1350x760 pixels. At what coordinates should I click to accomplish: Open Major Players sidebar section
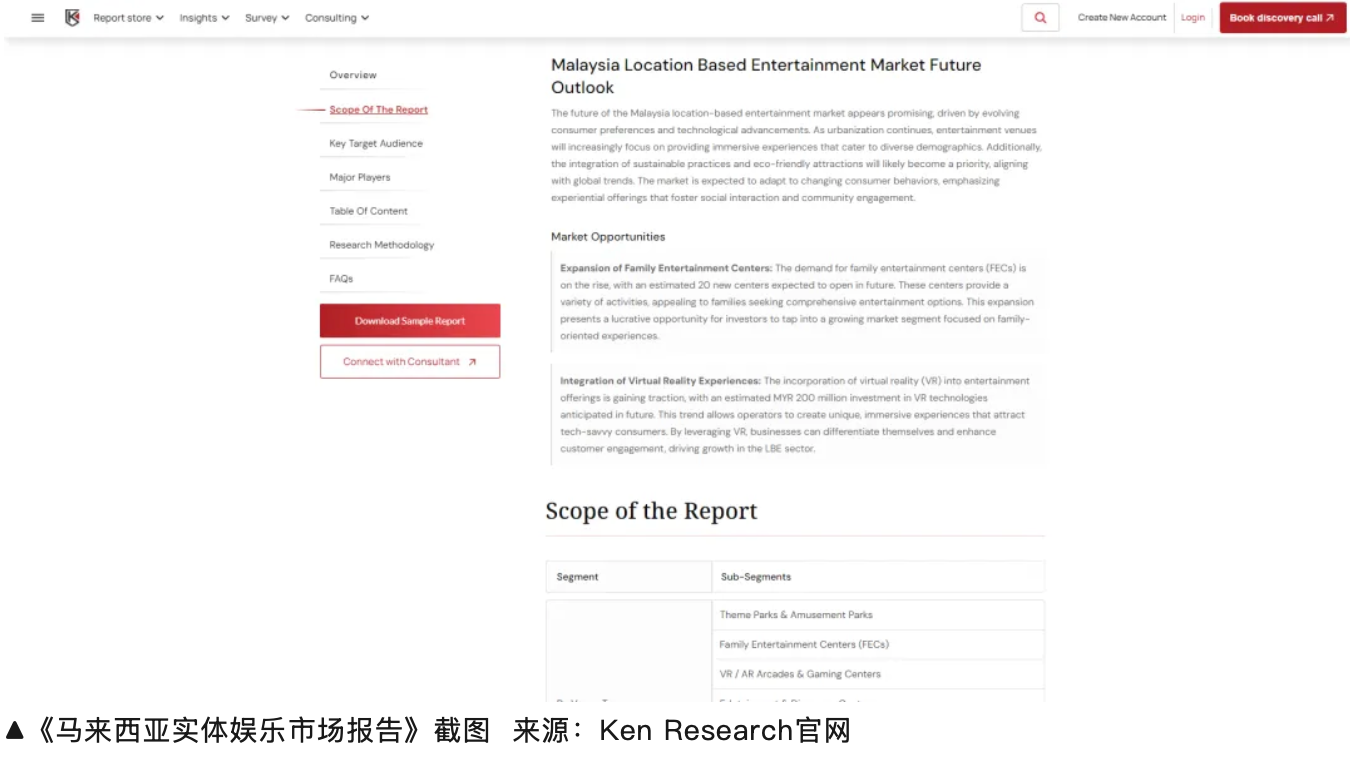pyautogui.click(x=360, y=178)
